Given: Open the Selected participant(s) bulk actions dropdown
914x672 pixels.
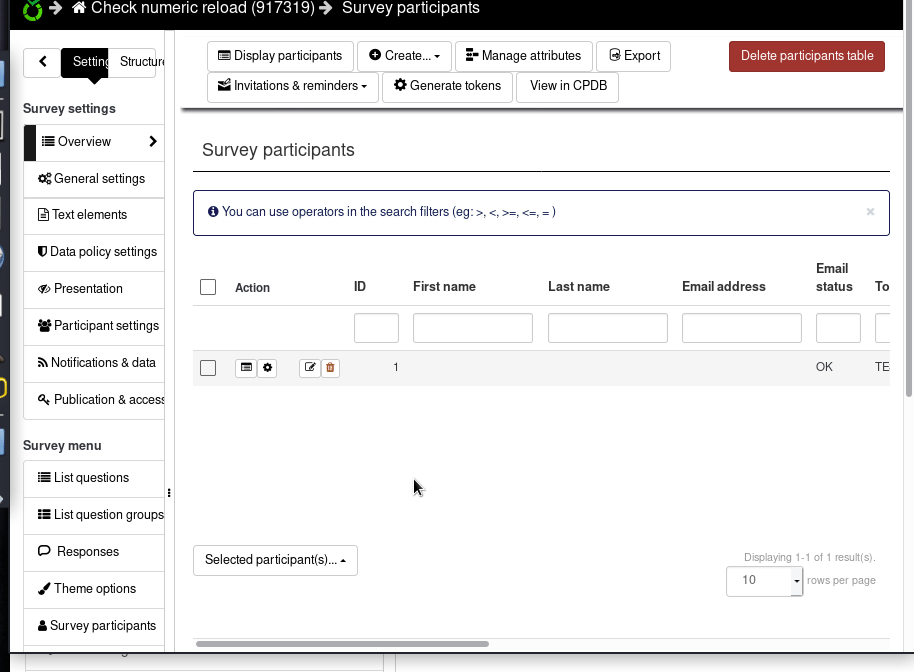Looking at the screenshot, I should point(275,560).
